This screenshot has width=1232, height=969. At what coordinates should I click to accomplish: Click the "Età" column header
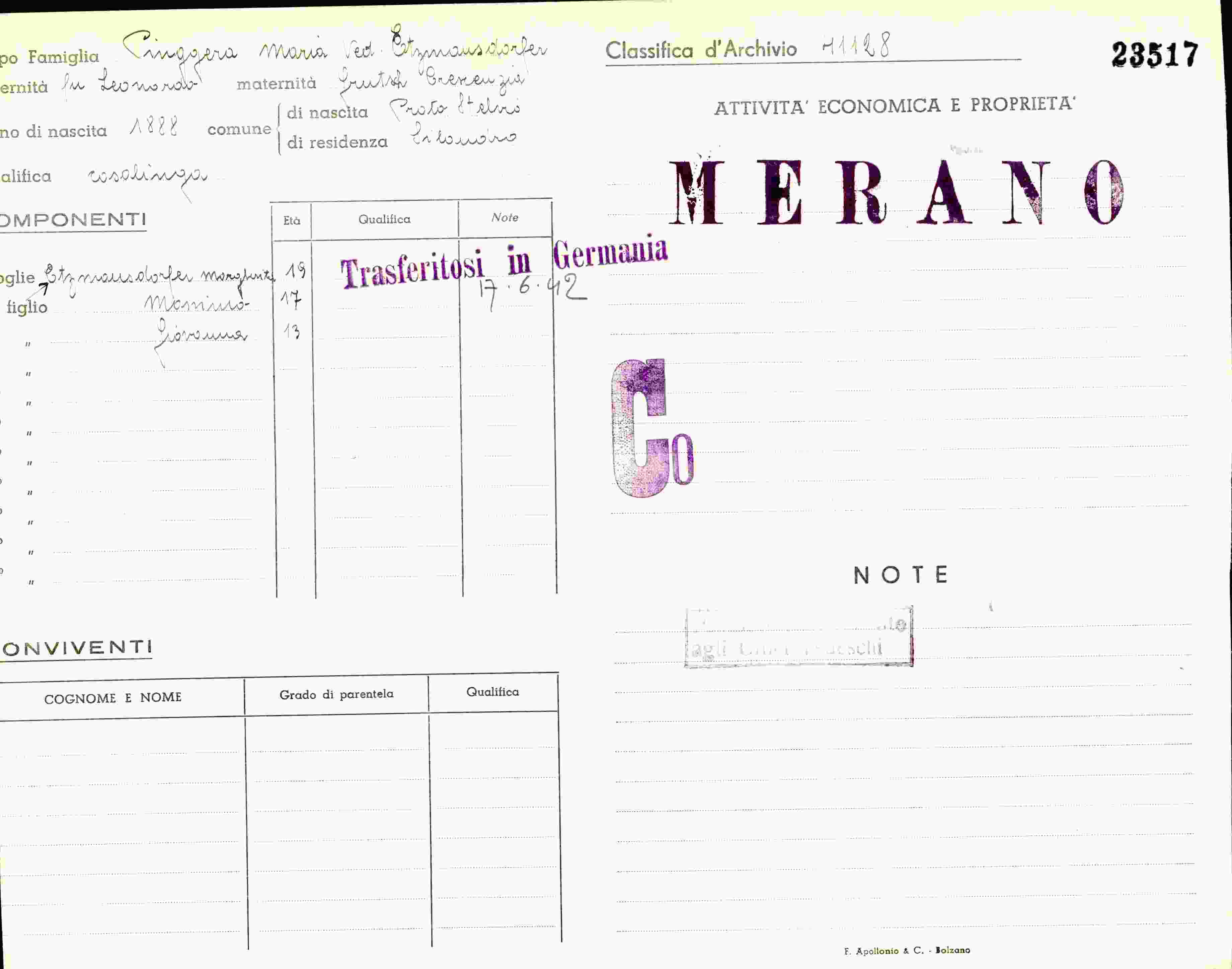[291, 220]
